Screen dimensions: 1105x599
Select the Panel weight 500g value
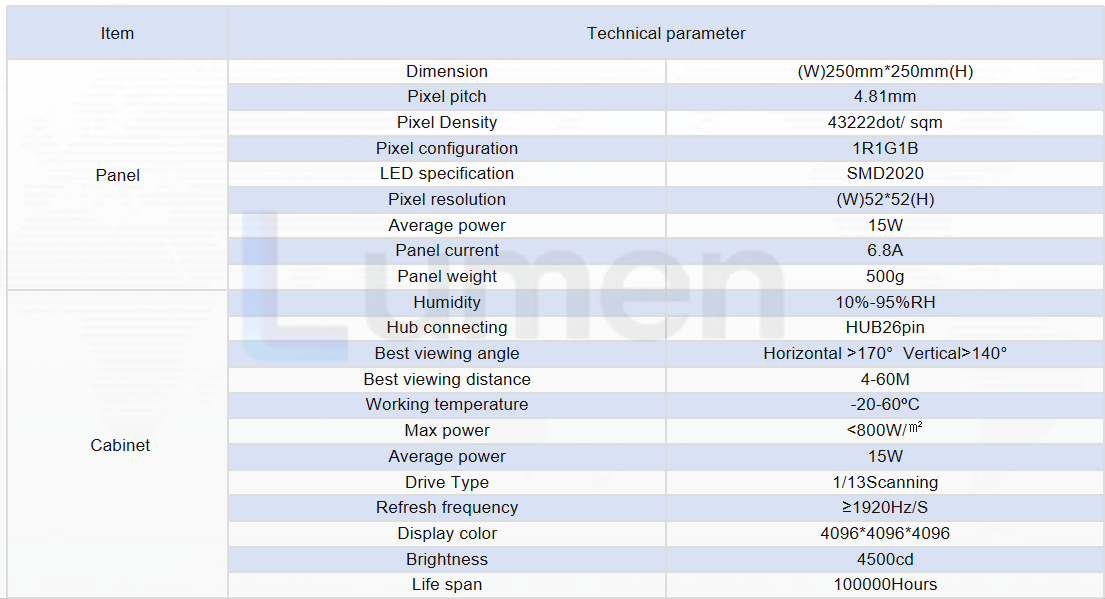[885, 276]
